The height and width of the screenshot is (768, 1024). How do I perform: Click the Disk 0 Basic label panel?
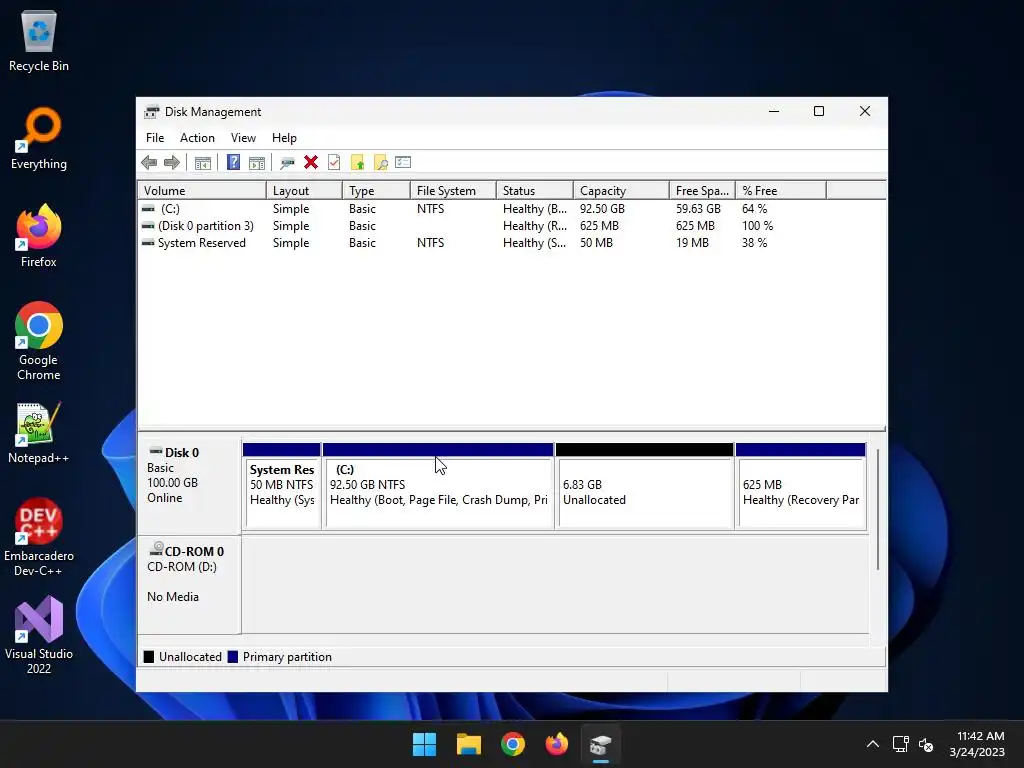[189, 486]
